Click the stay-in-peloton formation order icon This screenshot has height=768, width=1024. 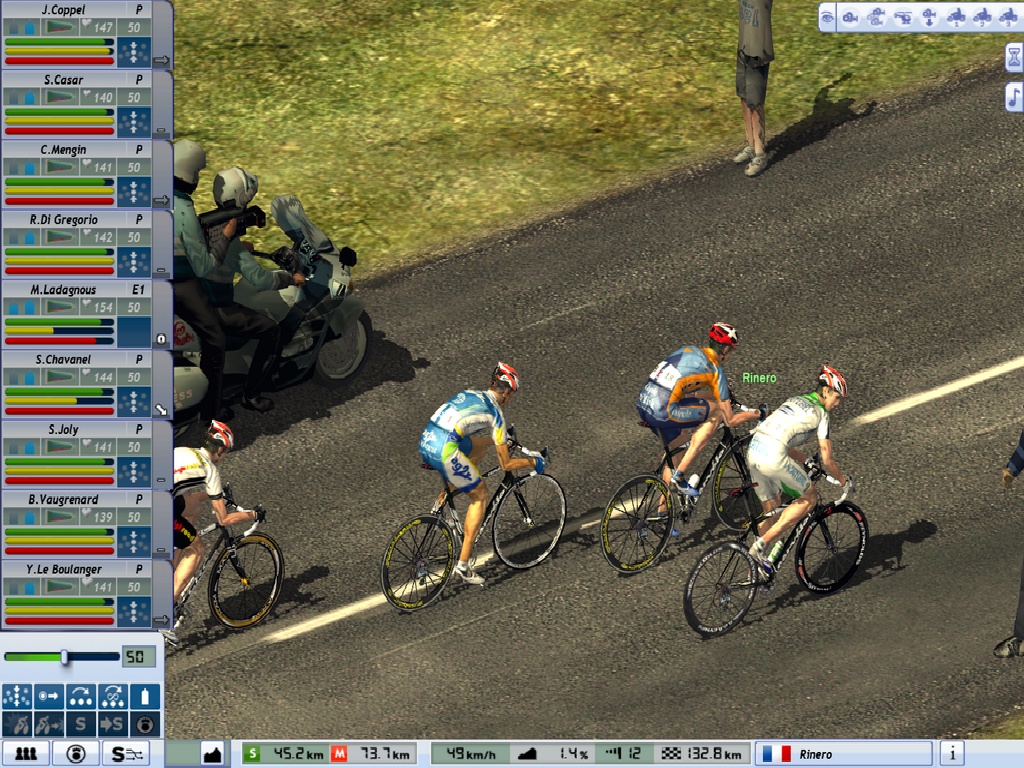[16, 696]
